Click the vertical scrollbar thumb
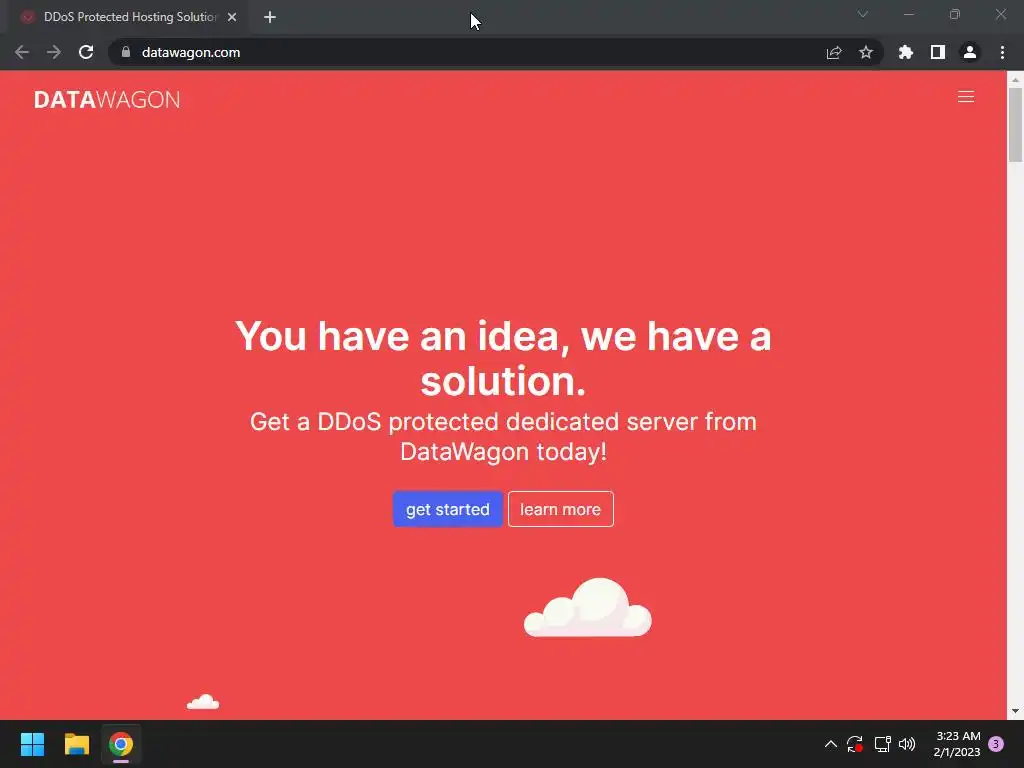The width and height of the screenshot is (1024, 768). coord(1015,125)
